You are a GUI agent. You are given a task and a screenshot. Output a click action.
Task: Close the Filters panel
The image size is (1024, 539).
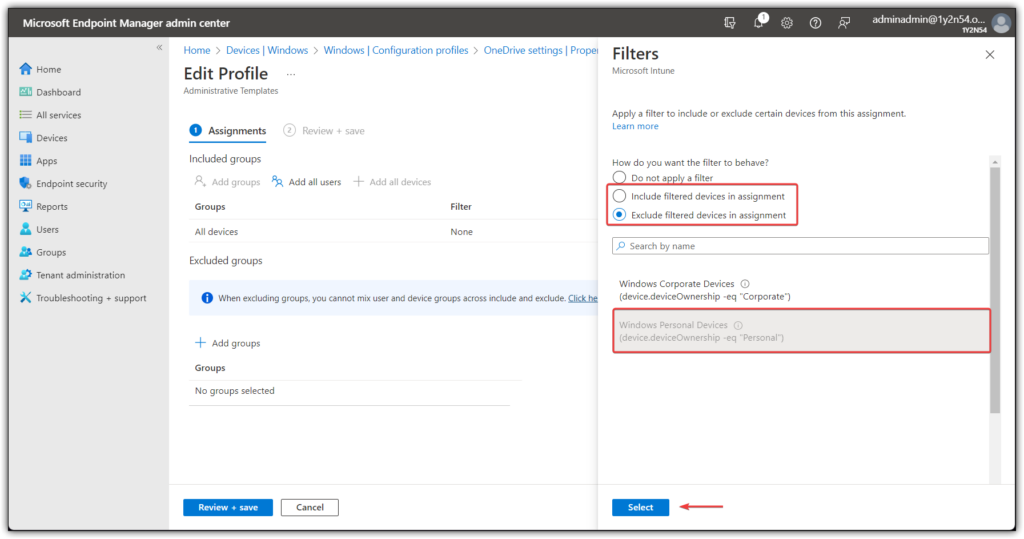coord(990,55)
